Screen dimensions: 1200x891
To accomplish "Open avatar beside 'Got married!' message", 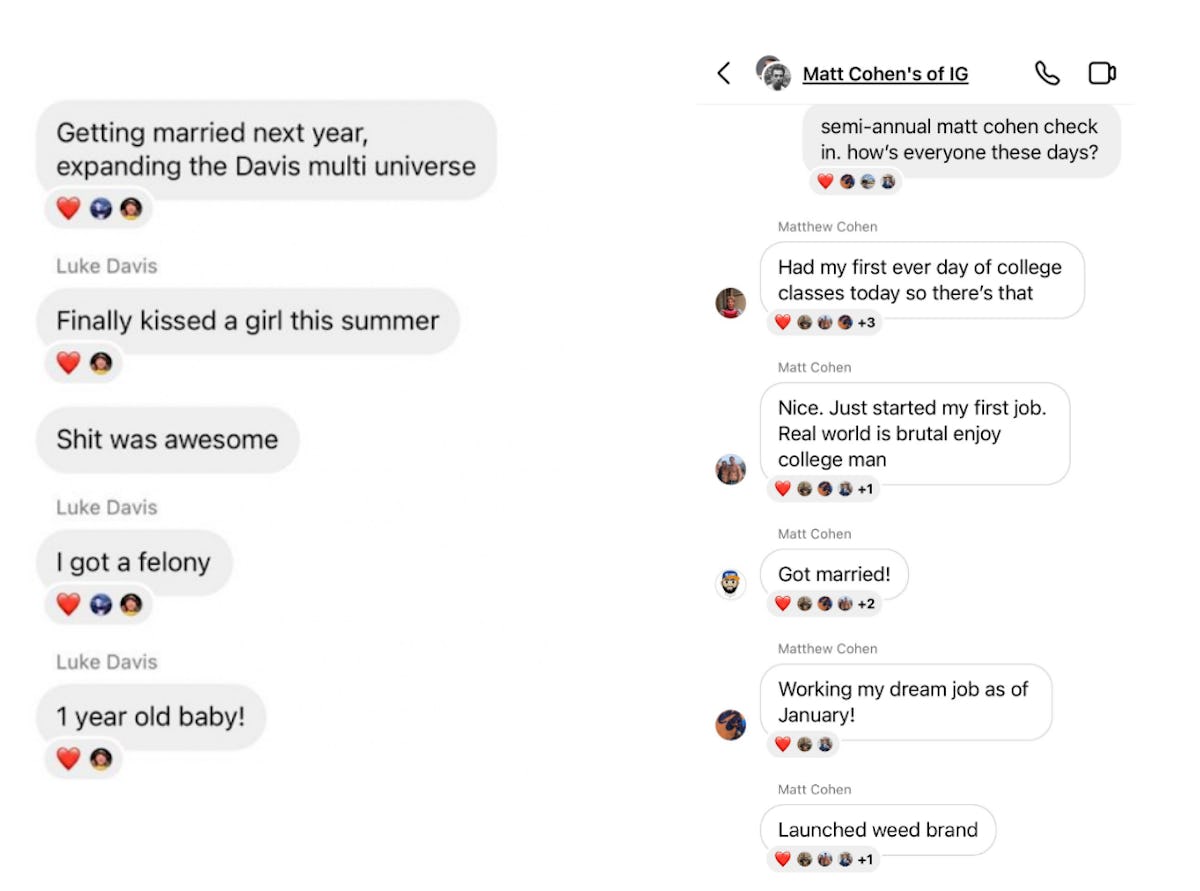I will (x=731, y=584).
